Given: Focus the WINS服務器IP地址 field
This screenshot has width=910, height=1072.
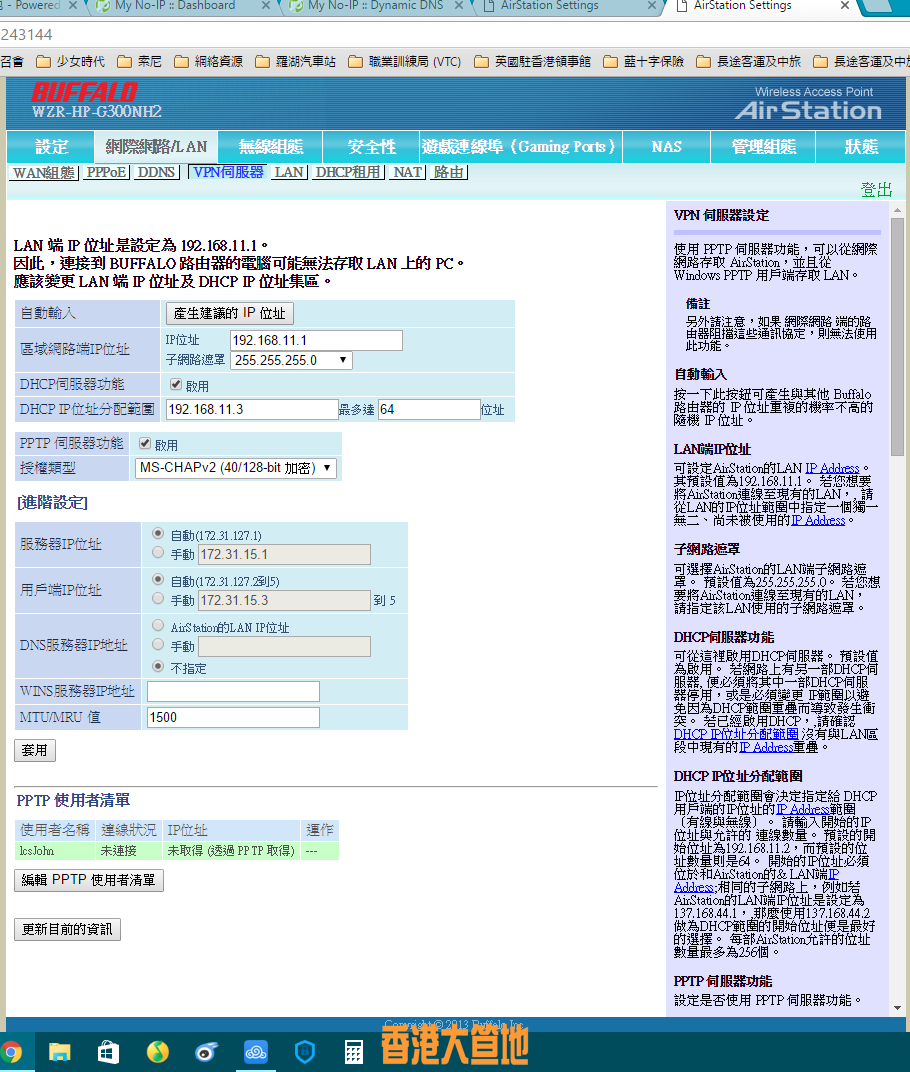Looking at the screenshot, I should coord(233,691).
